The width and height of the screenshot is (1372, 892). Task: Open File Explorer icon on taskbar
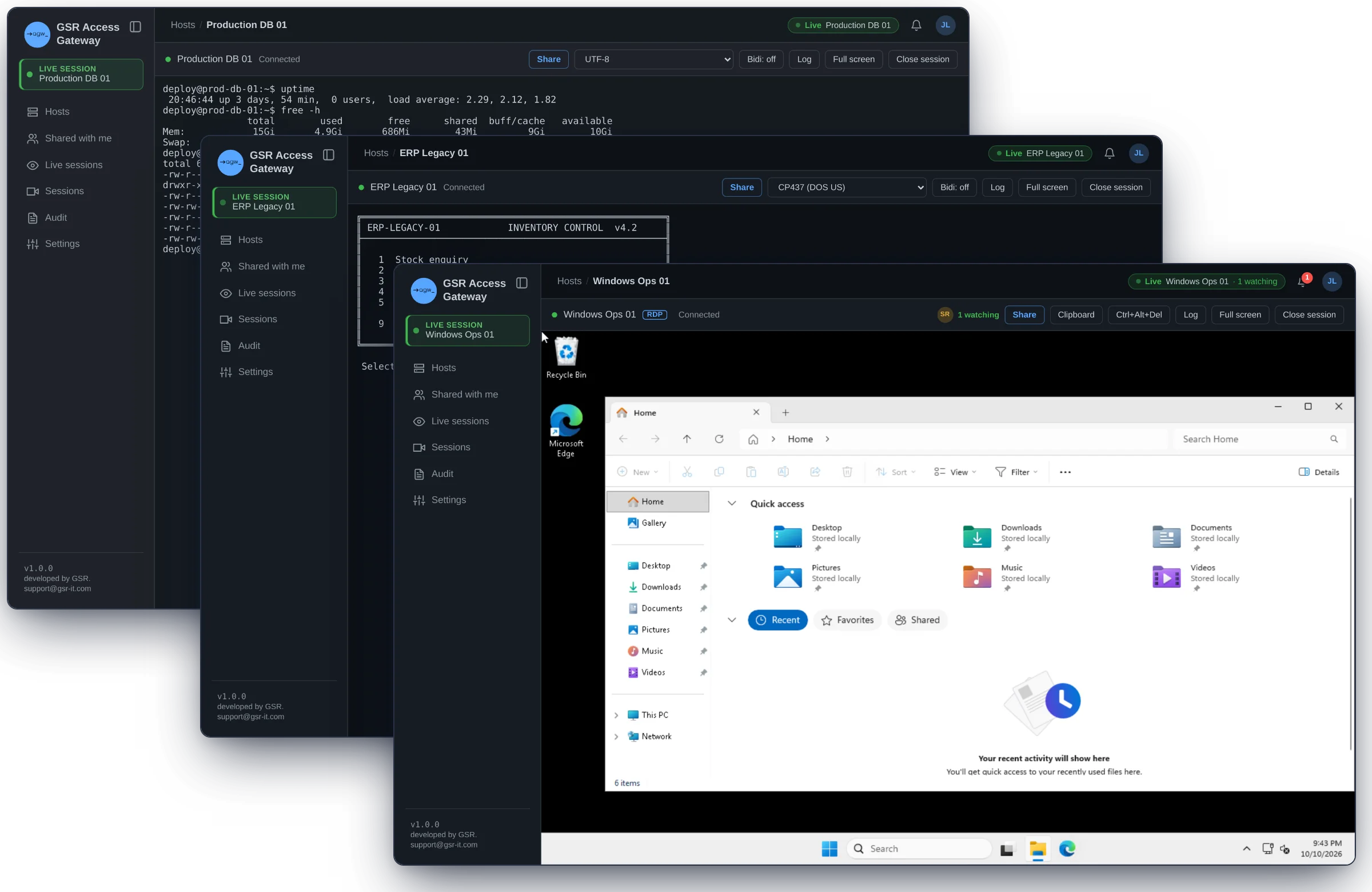click(1038, 849)
